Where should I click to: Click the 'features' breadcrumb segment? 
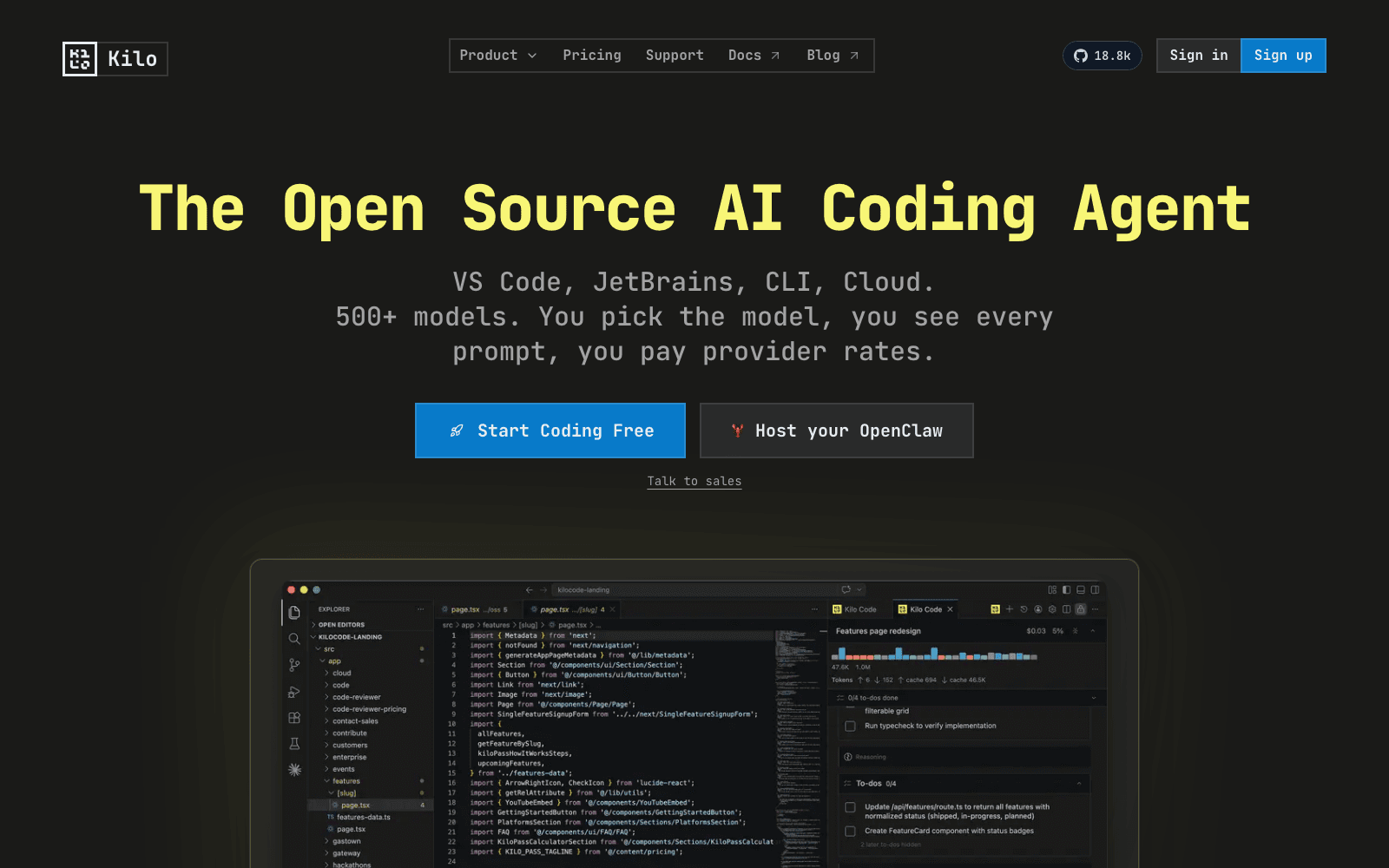point(496,625)
